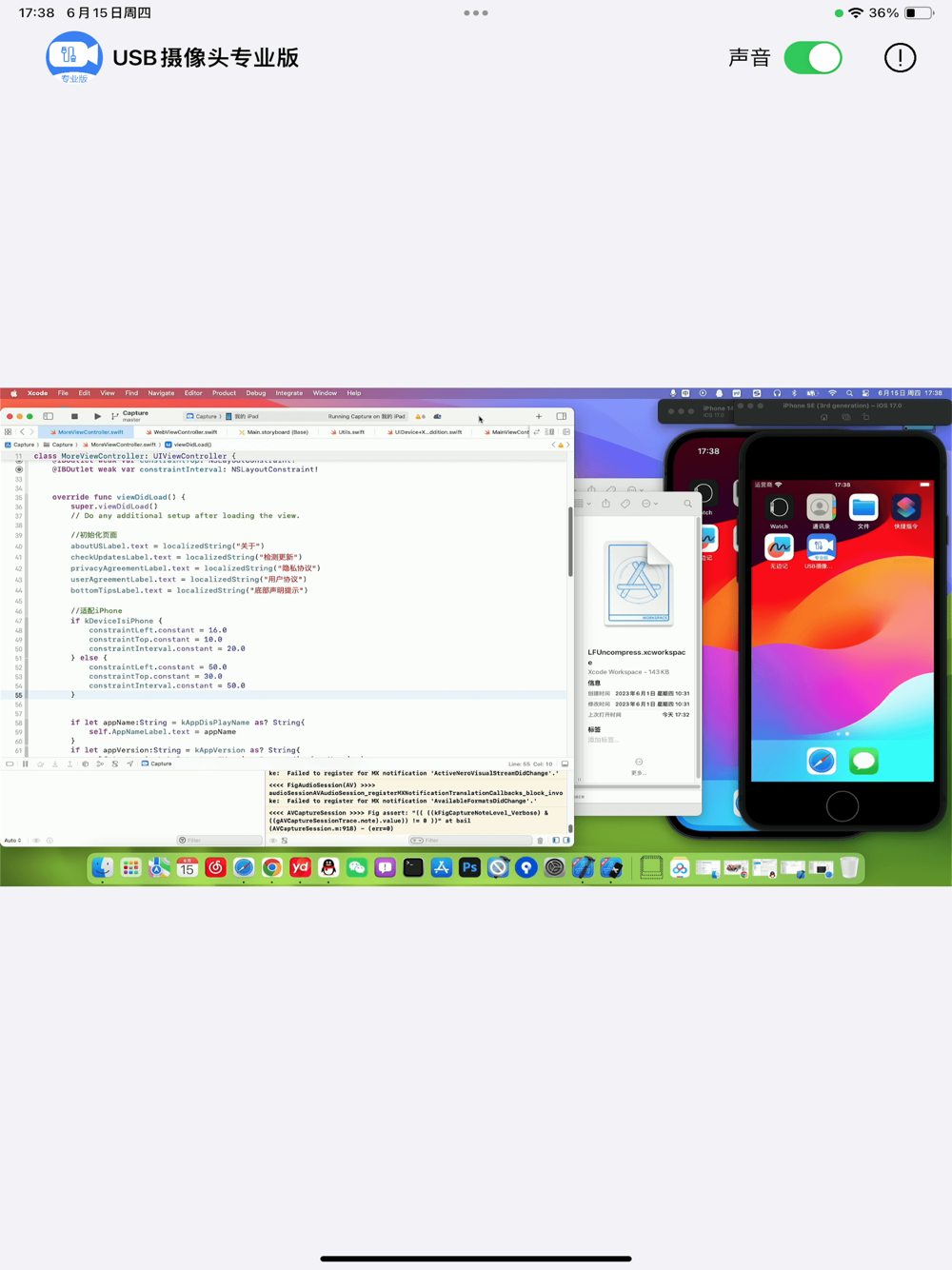Open Photoshop in the macOS Dock
The height and width of the screenshot is (1270, 952).
coord(469,867)
